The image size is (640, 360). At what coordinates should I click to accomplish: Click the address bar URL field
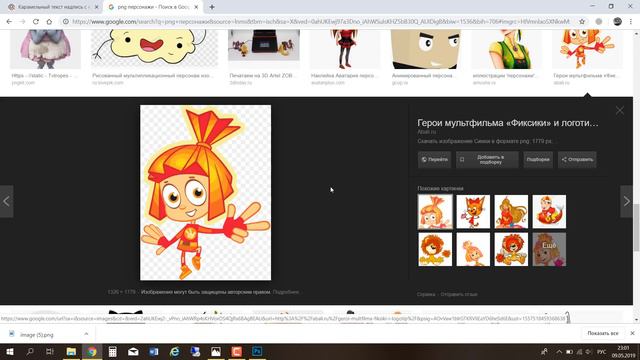click(320, 22)
